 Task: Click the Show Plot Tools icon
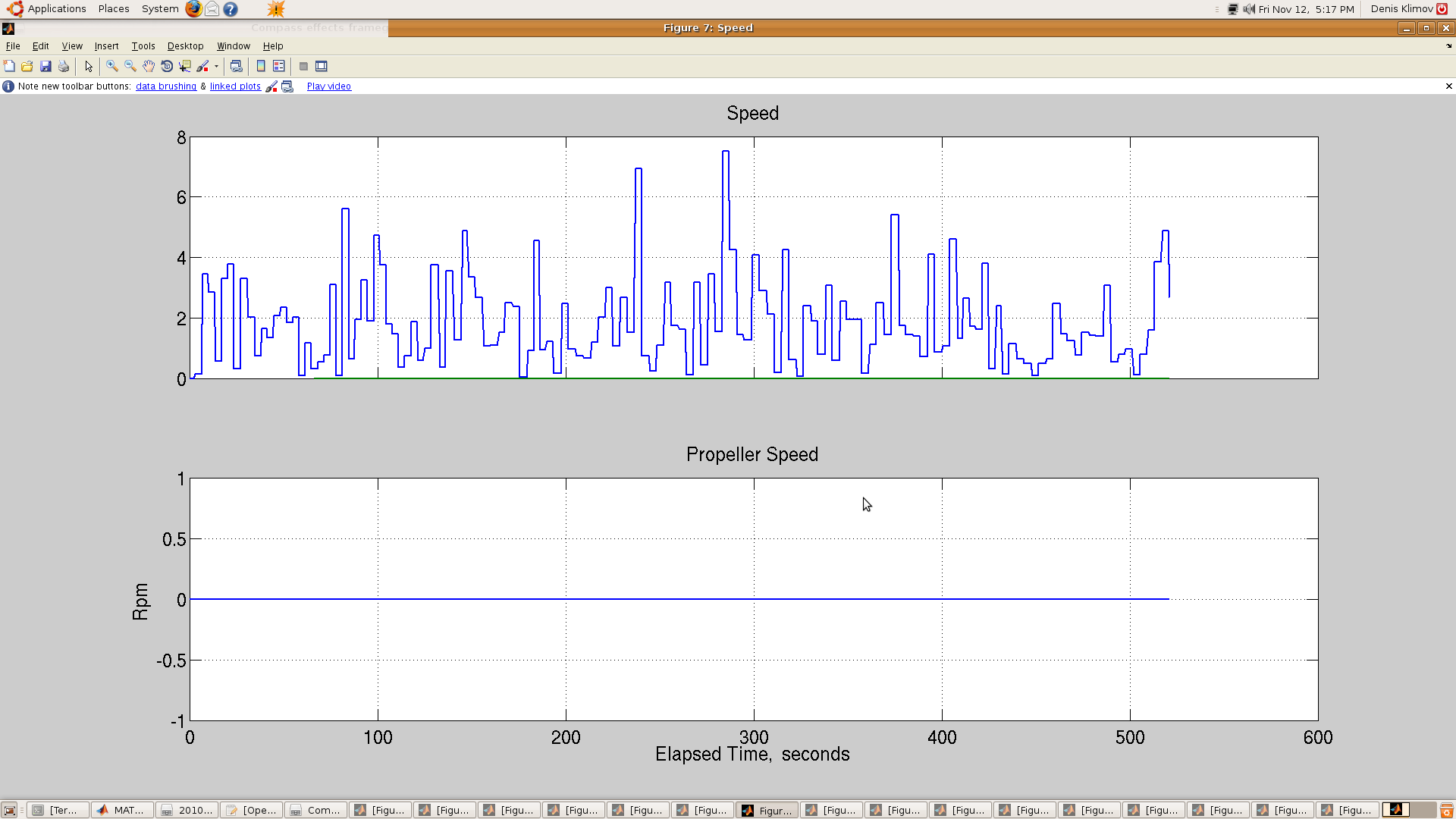[x=322, y=67]
